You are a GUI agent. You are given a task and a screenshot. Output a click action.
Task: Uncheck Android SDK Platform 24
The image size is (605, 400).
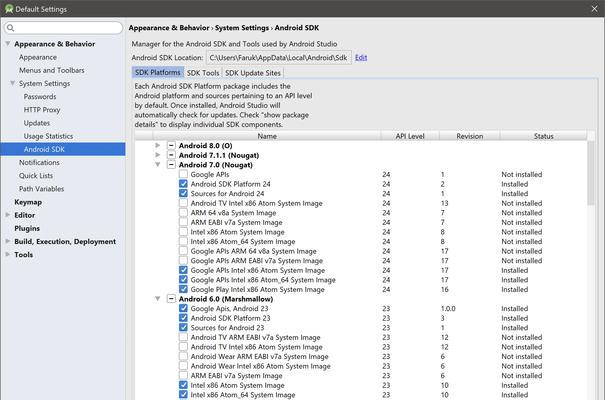(x=183, y=184)
